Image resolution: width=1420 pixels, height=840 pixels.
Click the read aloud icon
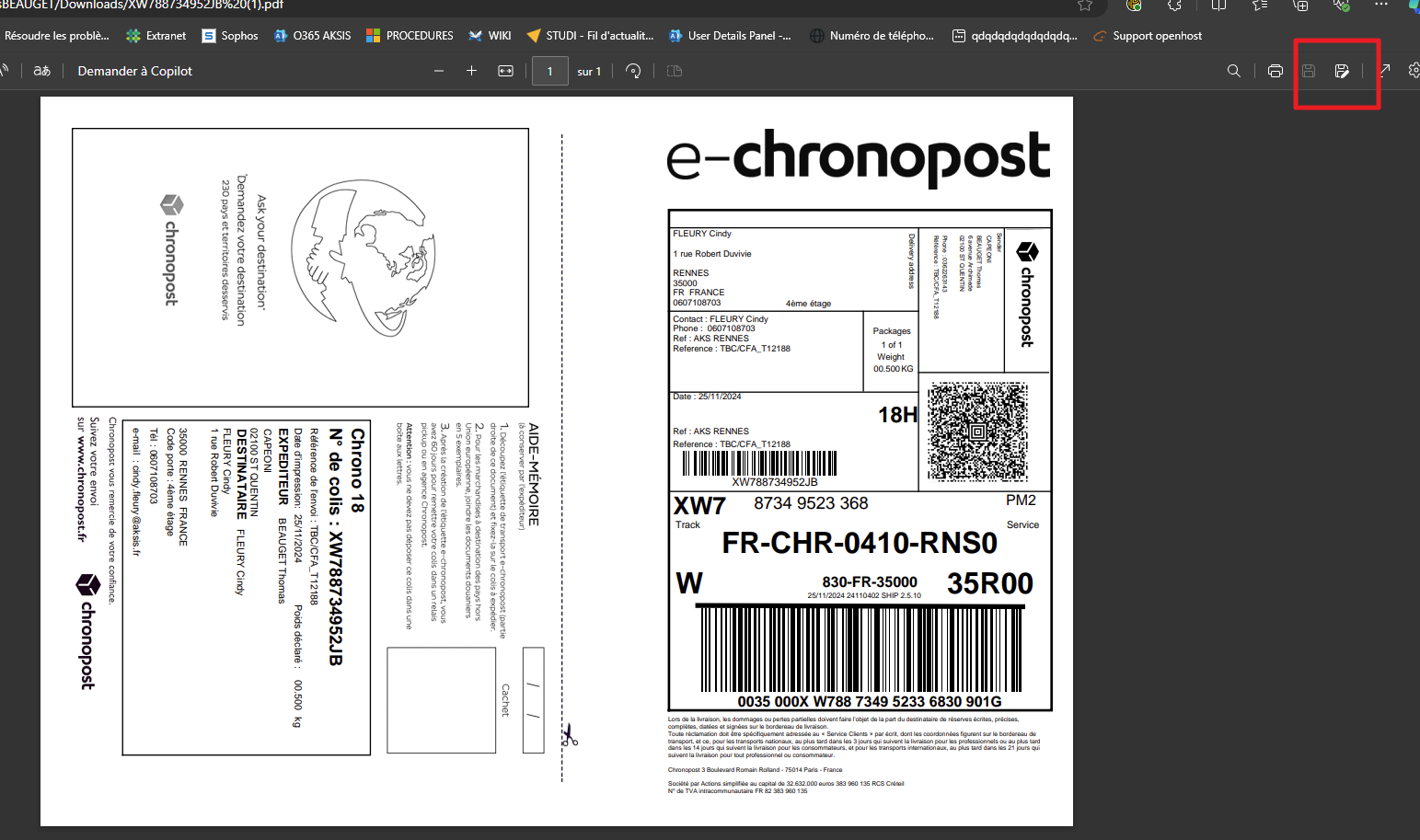coord(5,71)
